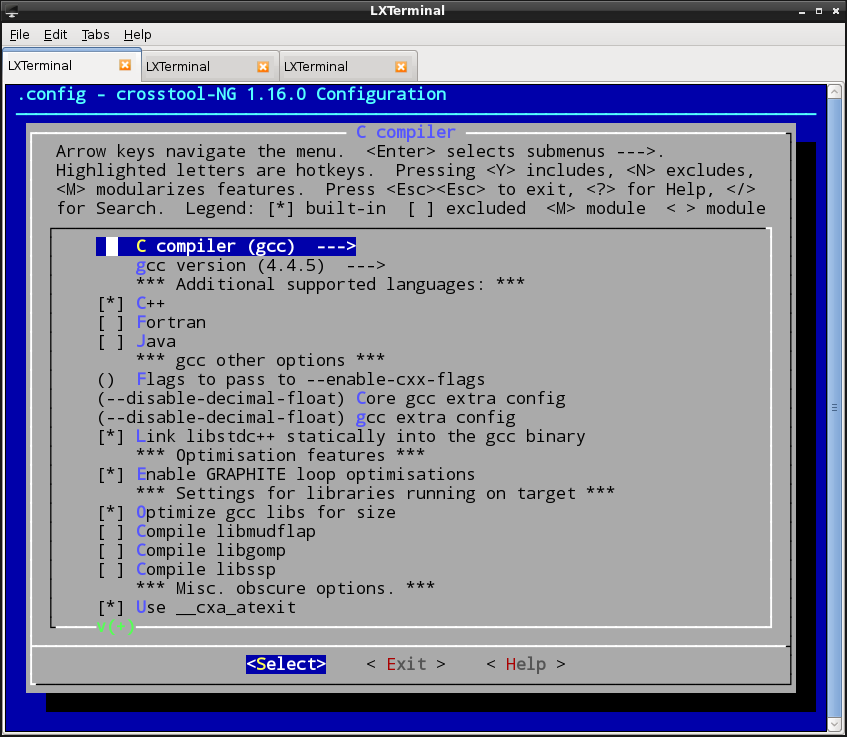Open the File menu
This screenshot has width=847, height=737.
[19, 35]
